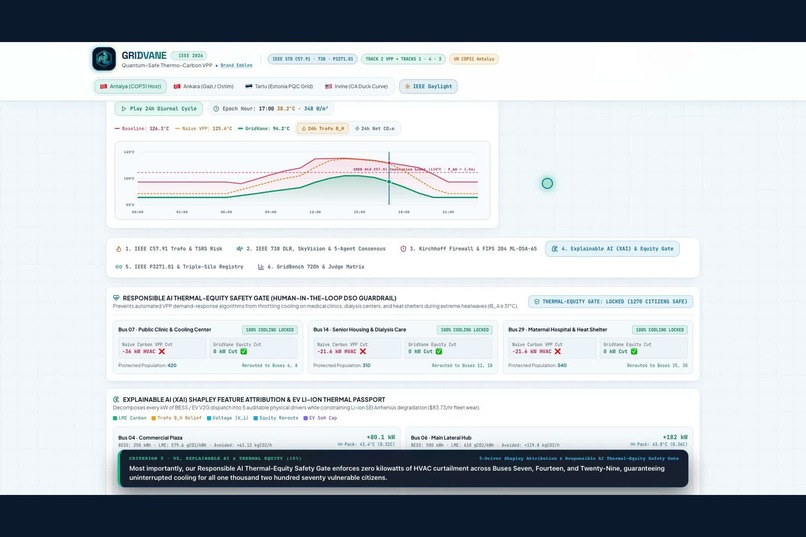Open tab 3 Kirchhoff Firewall & FIPS 204
The height and width of the screenshot is (537, 806).
(468, 249)
